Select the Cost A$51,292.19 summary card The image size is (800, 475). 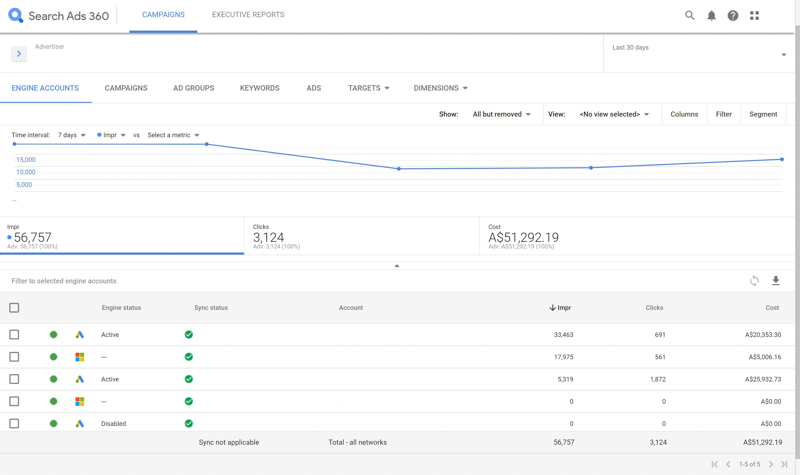pyautogui.click(x=637, y=236)
